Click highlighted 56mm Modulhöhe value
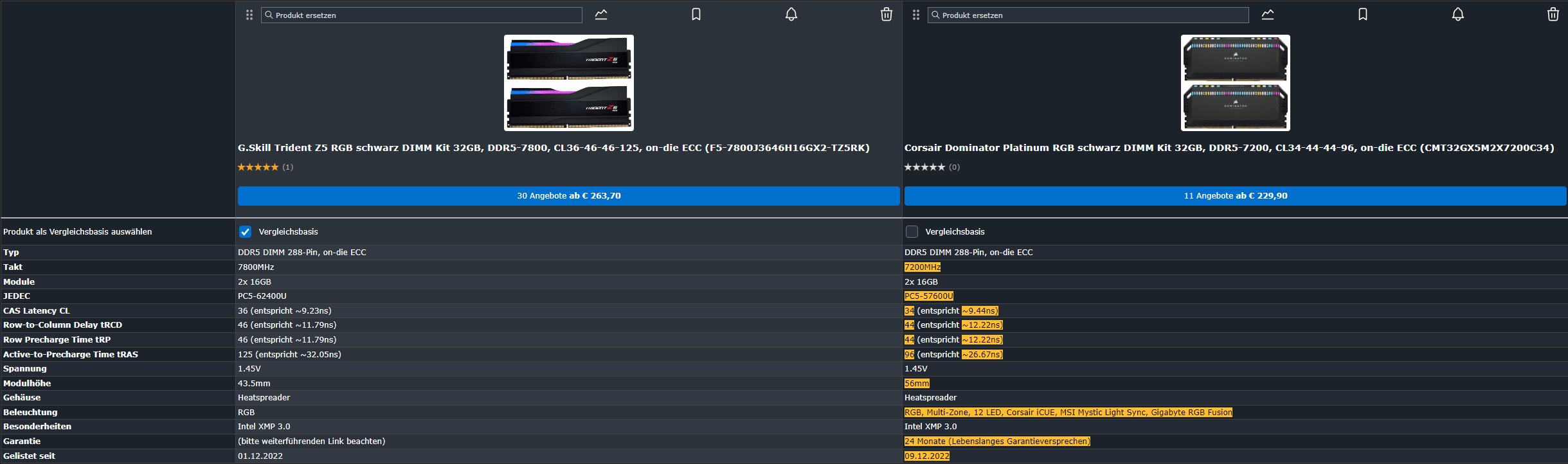Viewport: 1568px width, 464px height. (917, 384)
